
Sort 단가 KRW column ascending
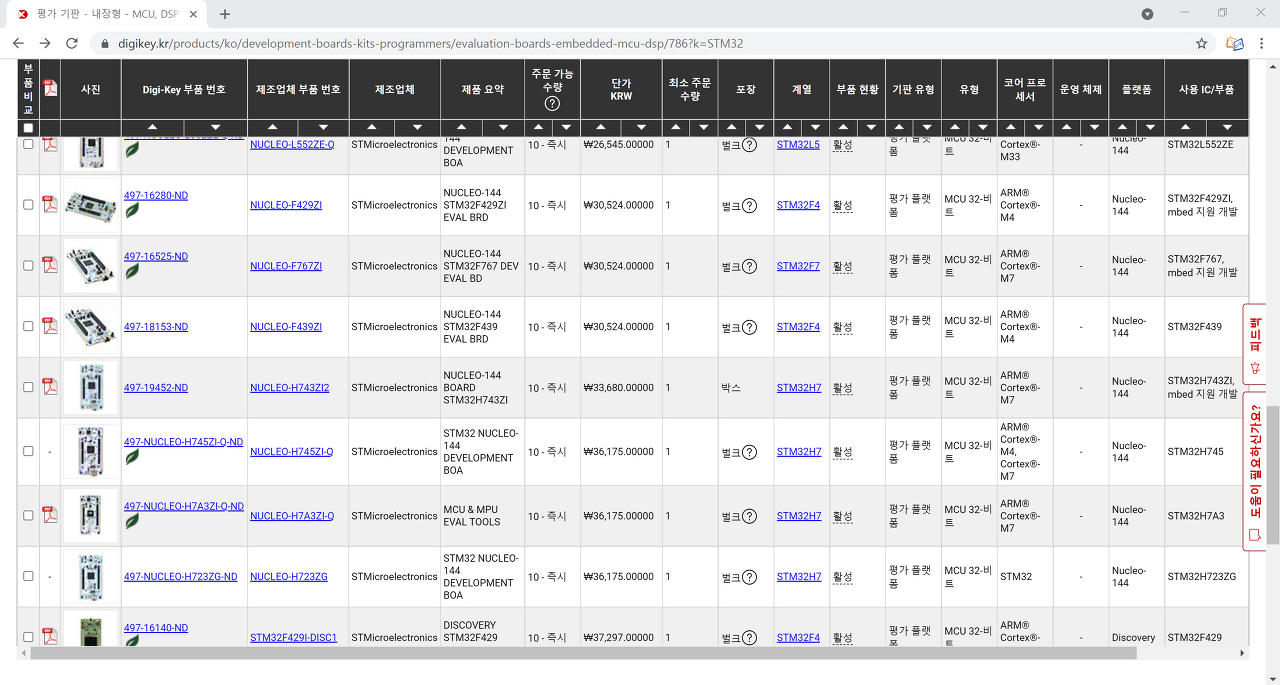pyautogui.click(x=600, y=128)
